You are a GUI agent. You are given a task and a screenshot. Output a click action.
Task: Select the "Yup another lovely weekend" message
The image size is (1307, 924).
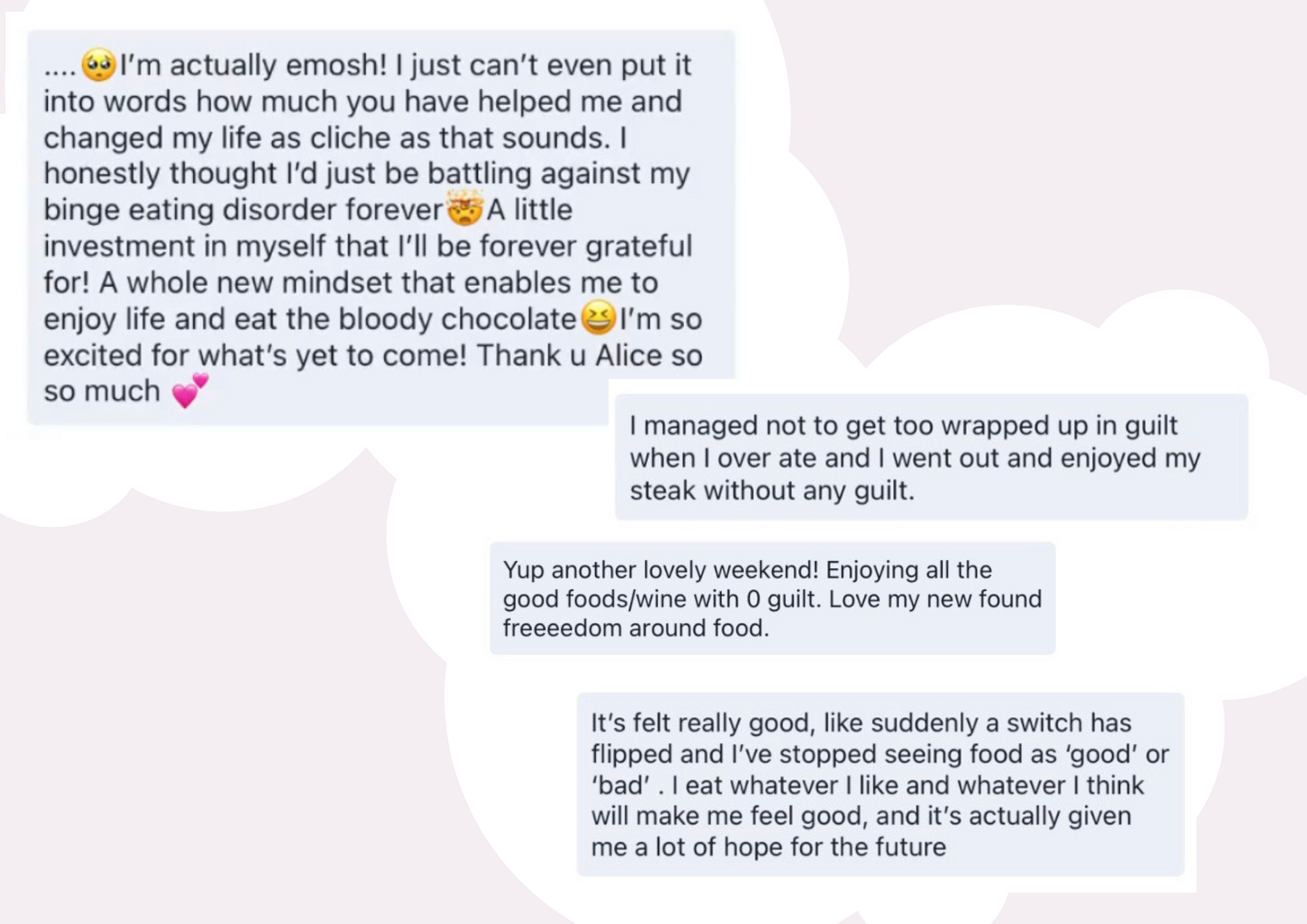[x=773, y=599]
